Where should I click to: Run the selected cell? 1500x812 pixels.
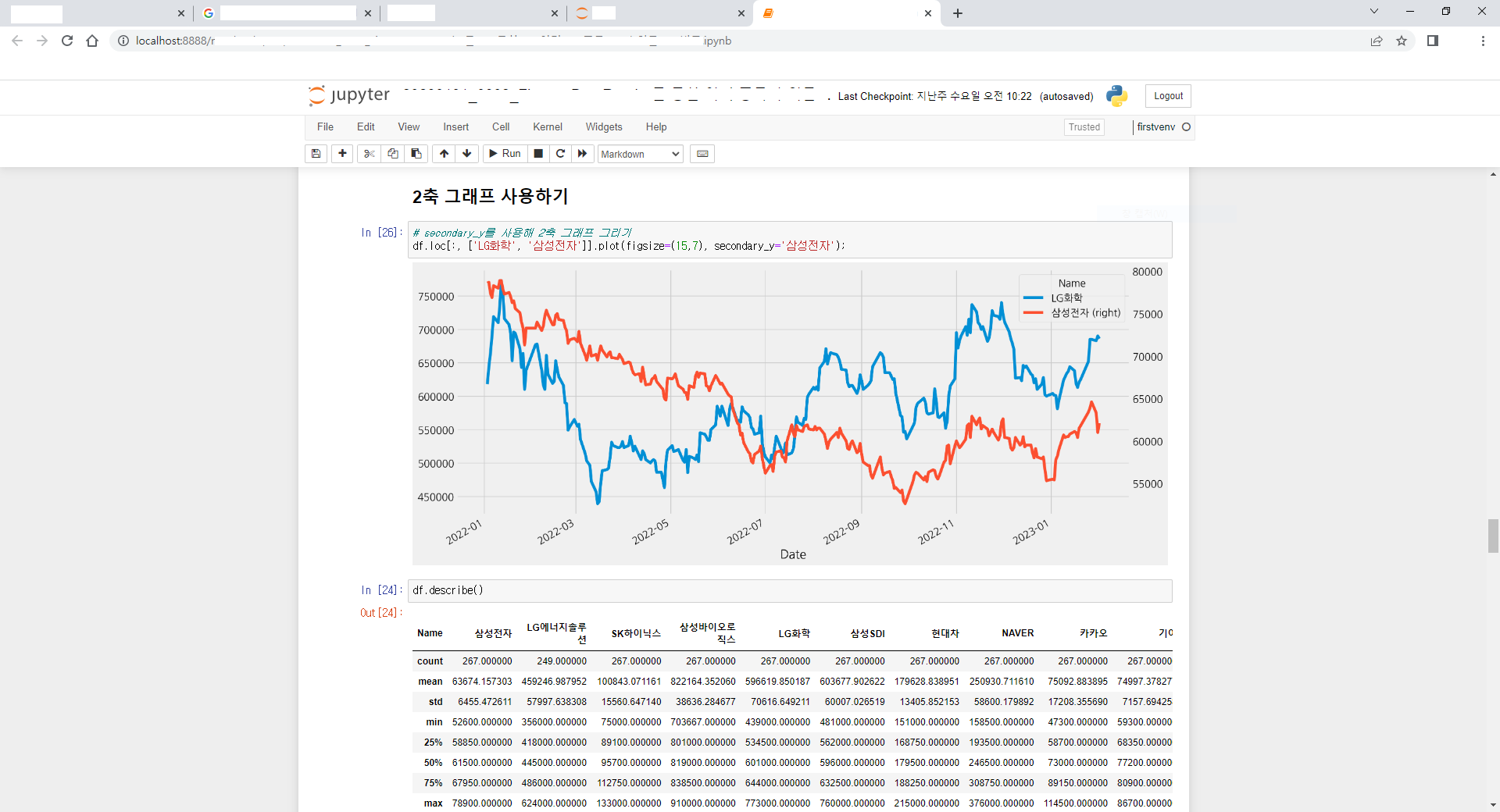[x=505, y=154]
